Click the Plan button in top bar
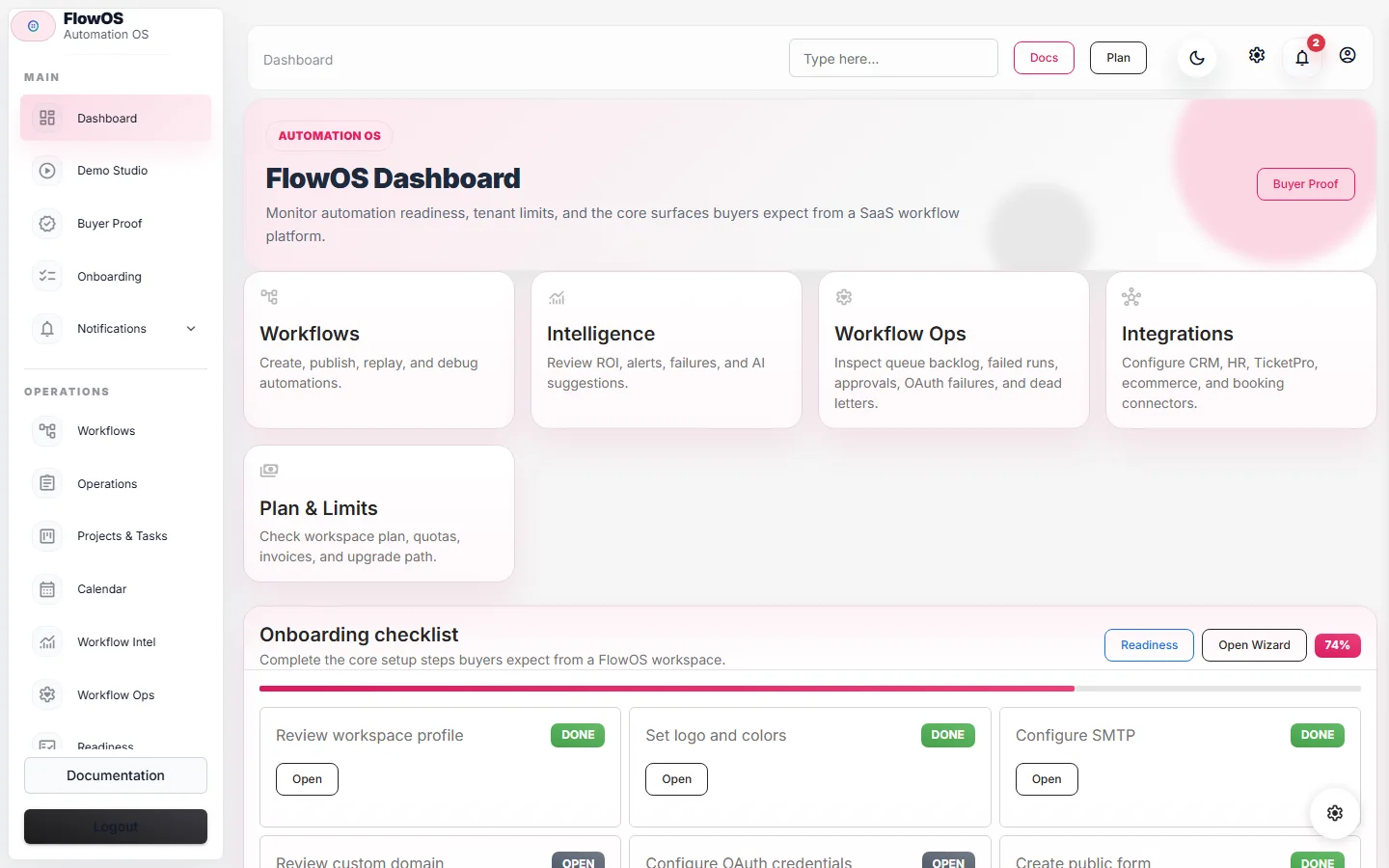Screen dimensions: 1389x868 1118,58
